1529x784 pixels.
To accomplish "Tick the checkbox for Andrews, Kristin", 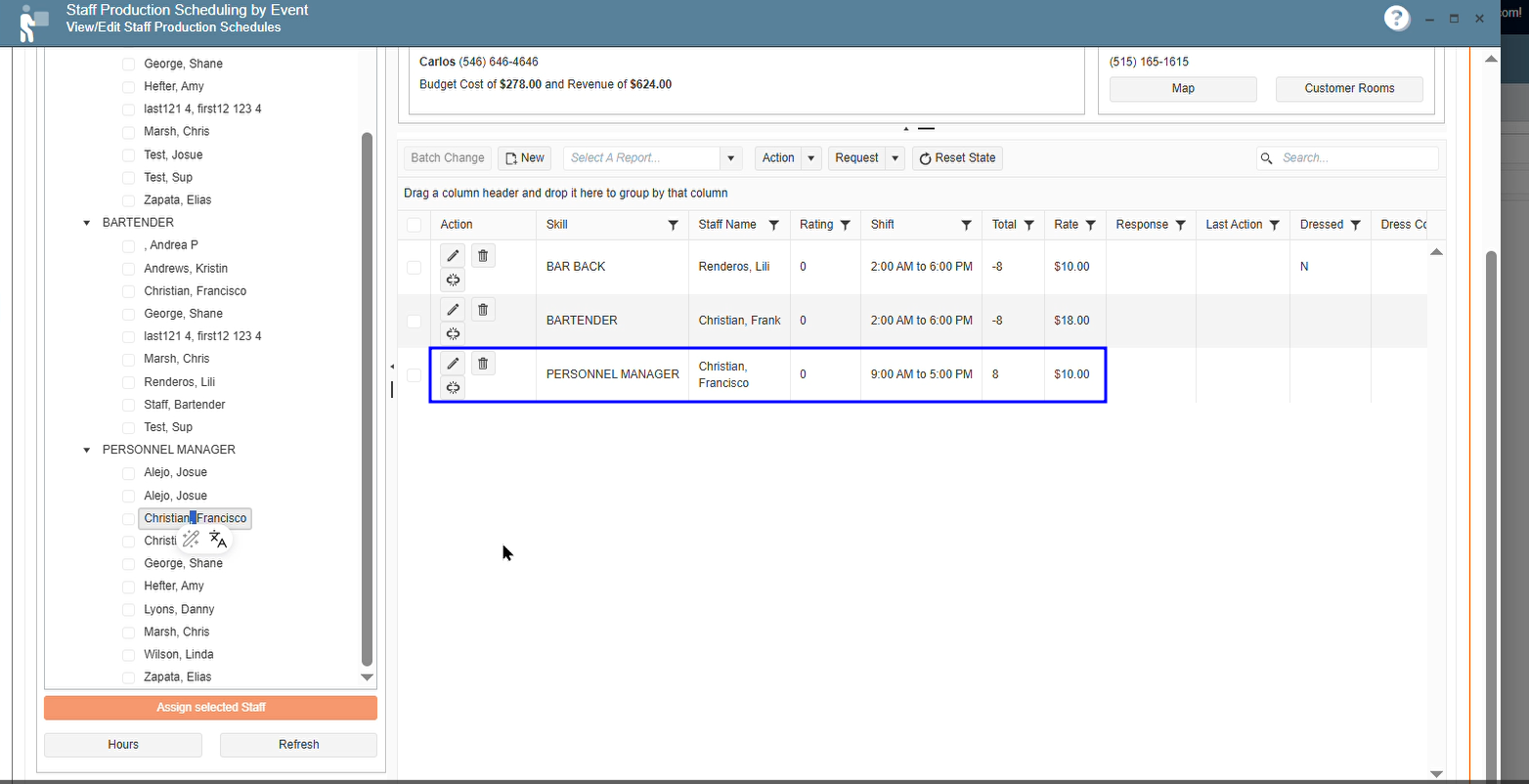I will 128,268.
